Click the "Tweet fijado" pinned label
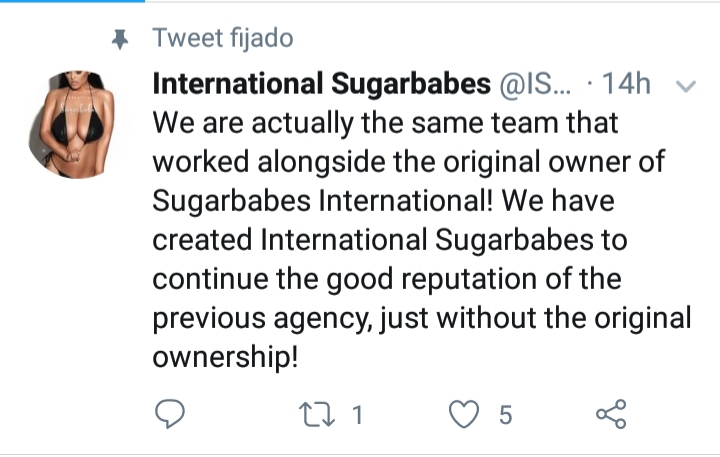 pos(222,39)
